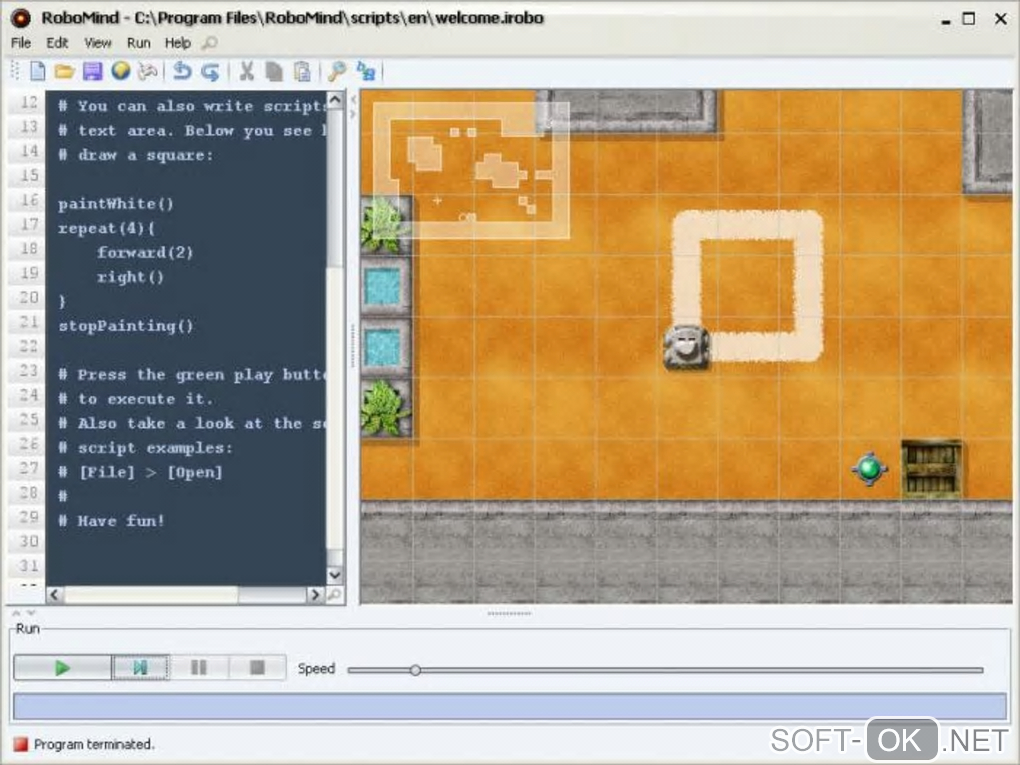Open the Run menu
Image resolution: width=1020 pixels, height=765 pixels.
pyautogui.click(x=139, y=43)
